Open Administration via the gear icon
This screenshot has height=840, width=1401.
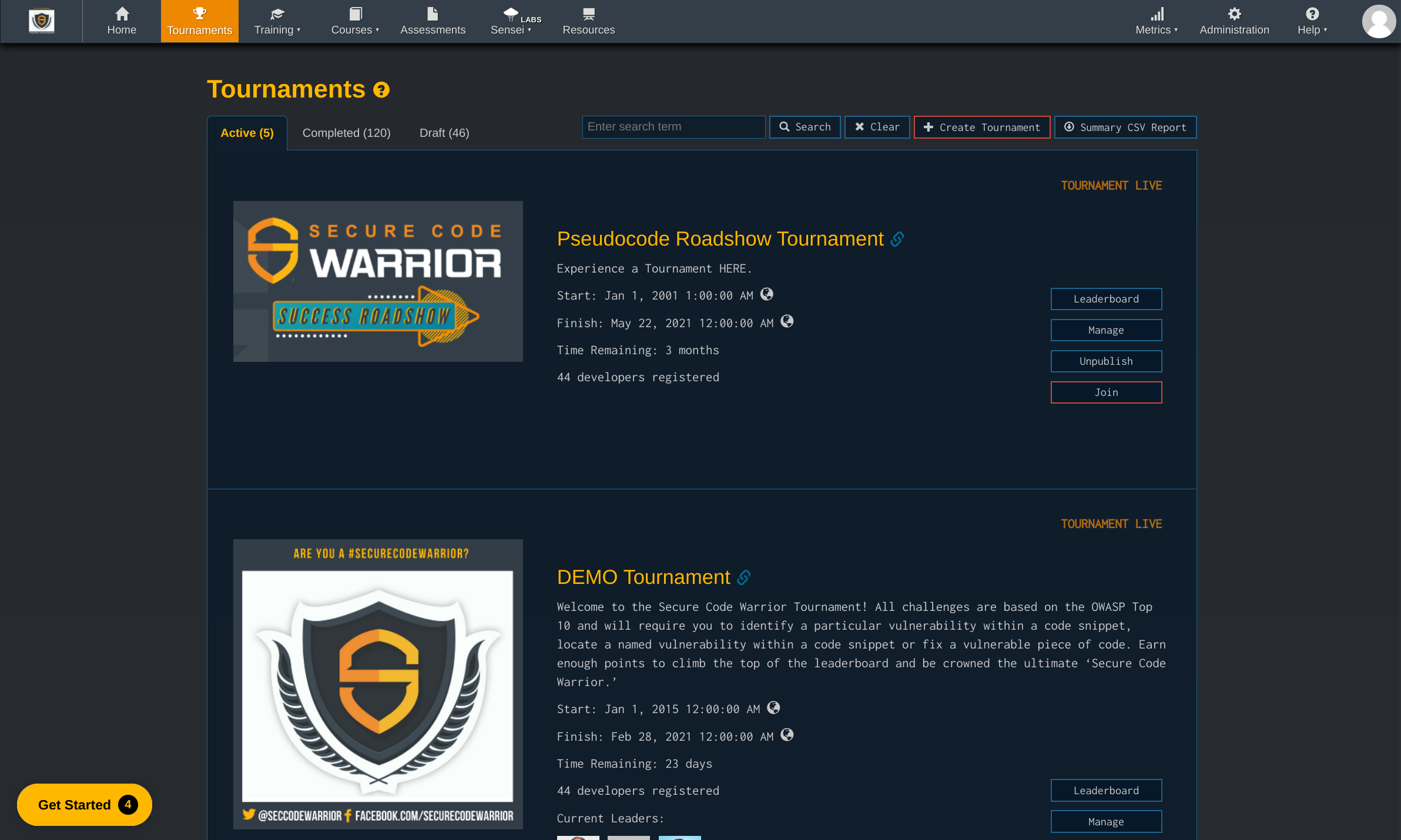click(1234, 13)
